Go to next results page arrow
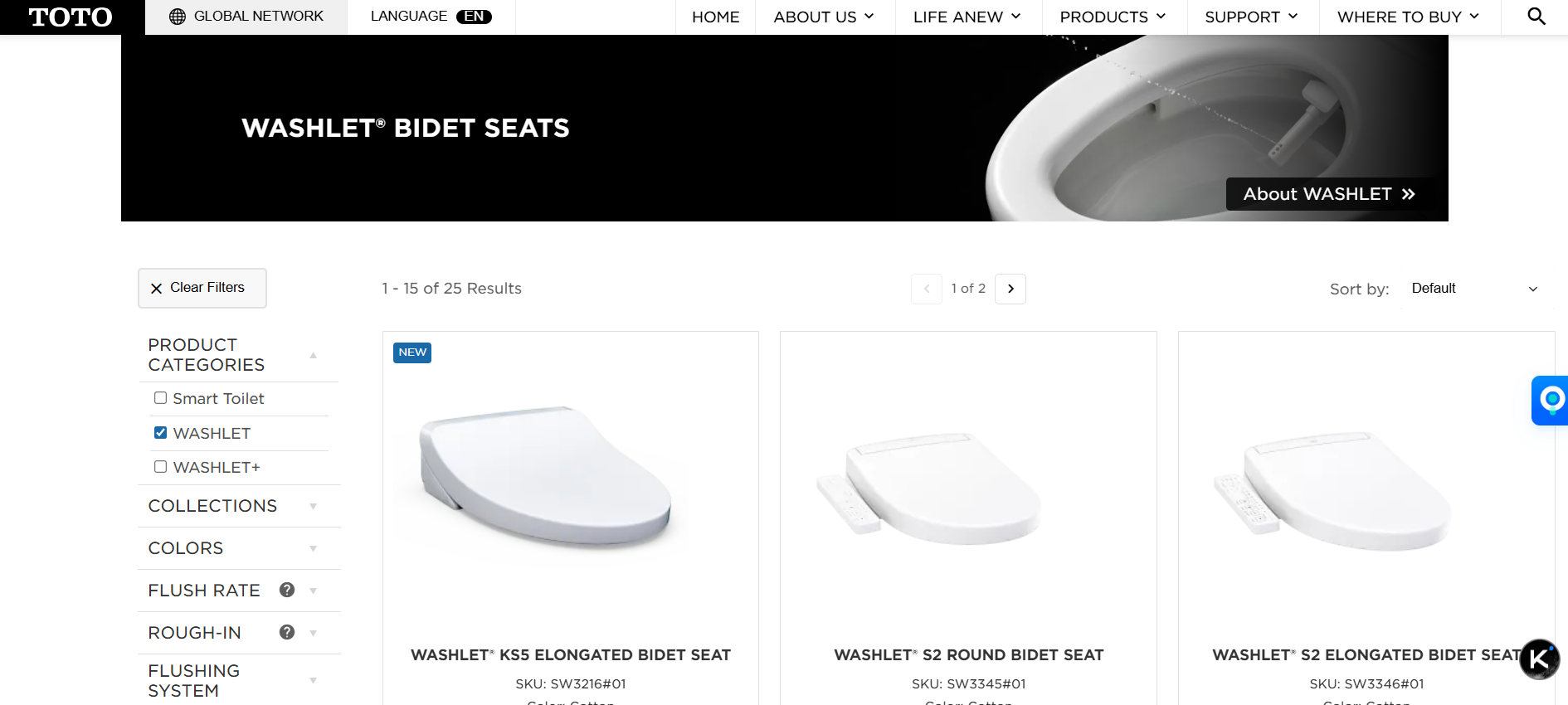This screenshot has width=1568, height=705. tap(1010, 289)
